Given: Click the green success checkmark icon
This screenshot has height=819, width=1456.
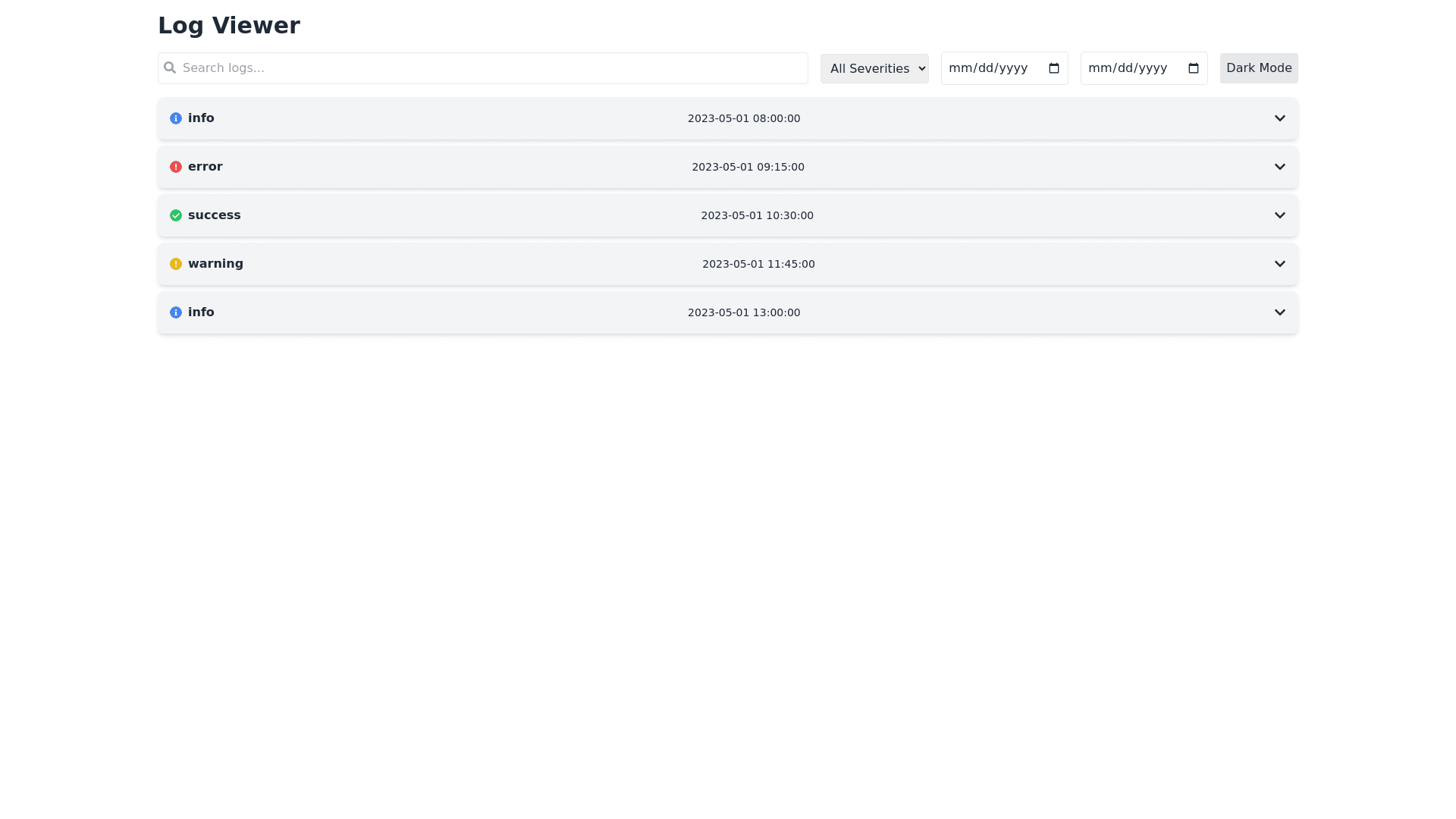Looking at the screenshot, I should [x=176, y=215].
